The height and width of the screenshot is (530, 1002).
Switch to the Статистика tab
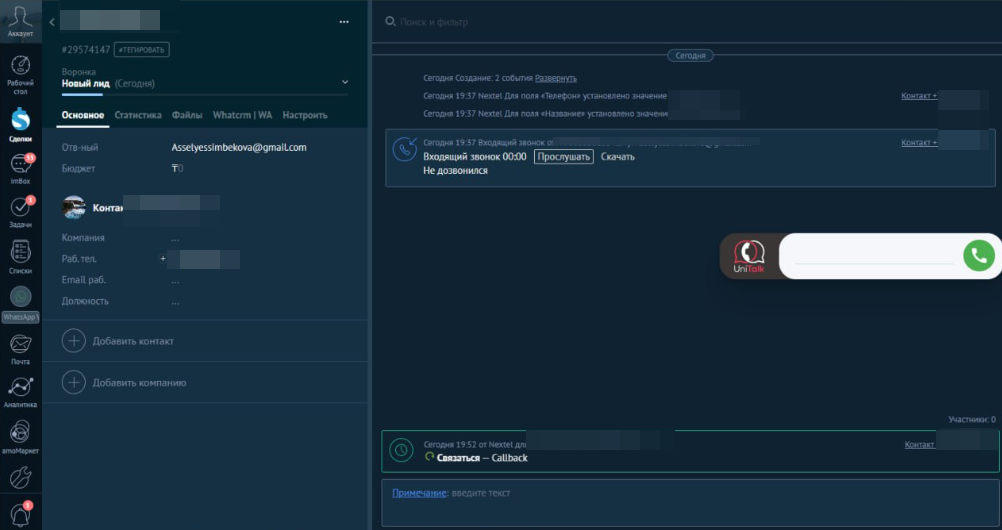coord(138,115)
